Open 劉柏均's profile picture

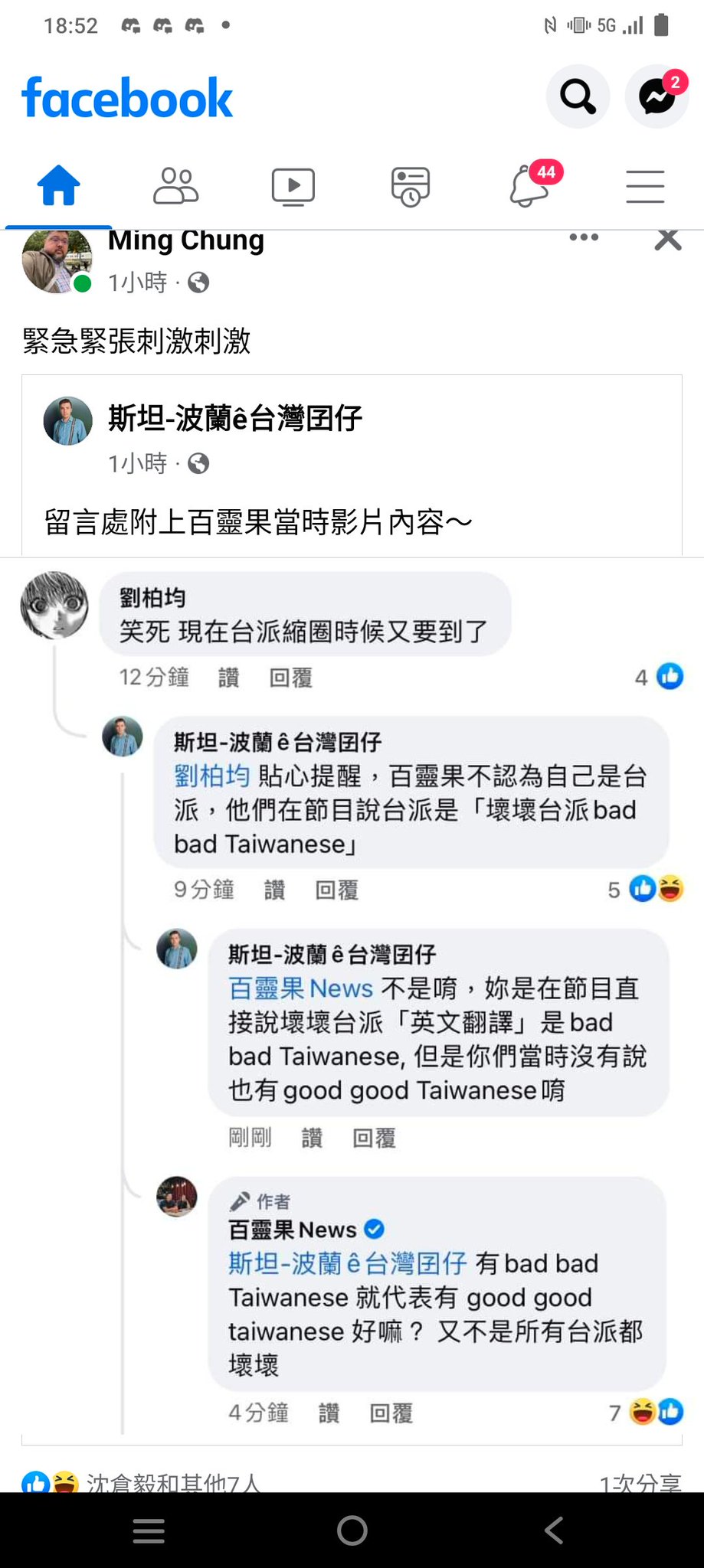54,606
